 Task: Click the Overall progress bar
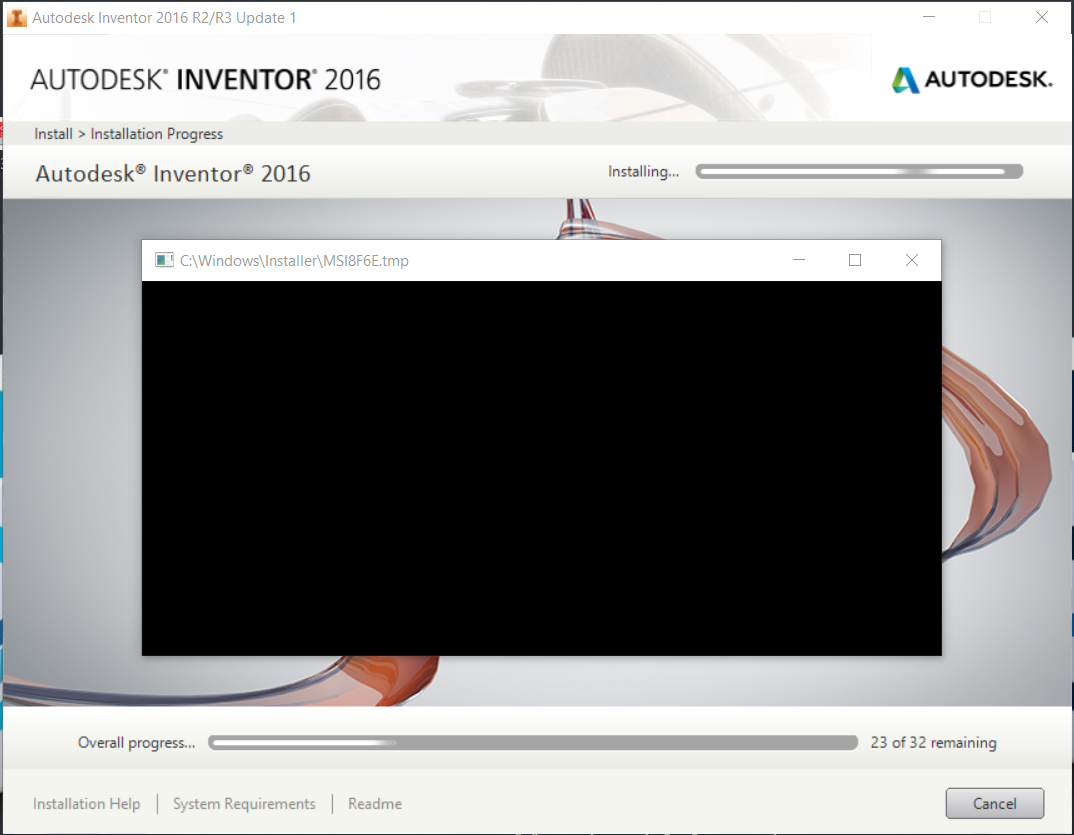[533, 743]
